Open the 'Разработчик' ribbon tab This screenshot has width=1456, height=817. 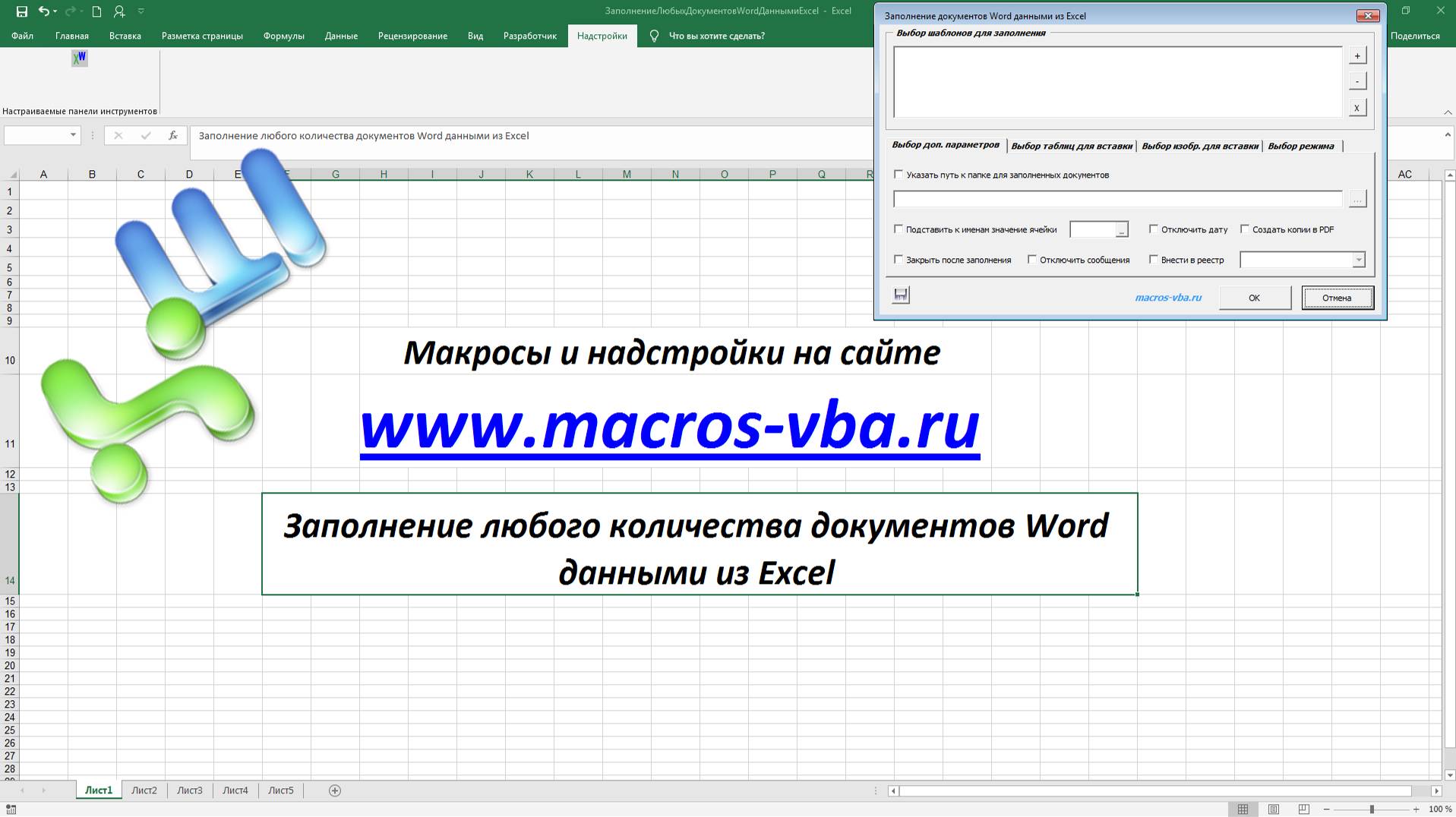tap(530, 36)
